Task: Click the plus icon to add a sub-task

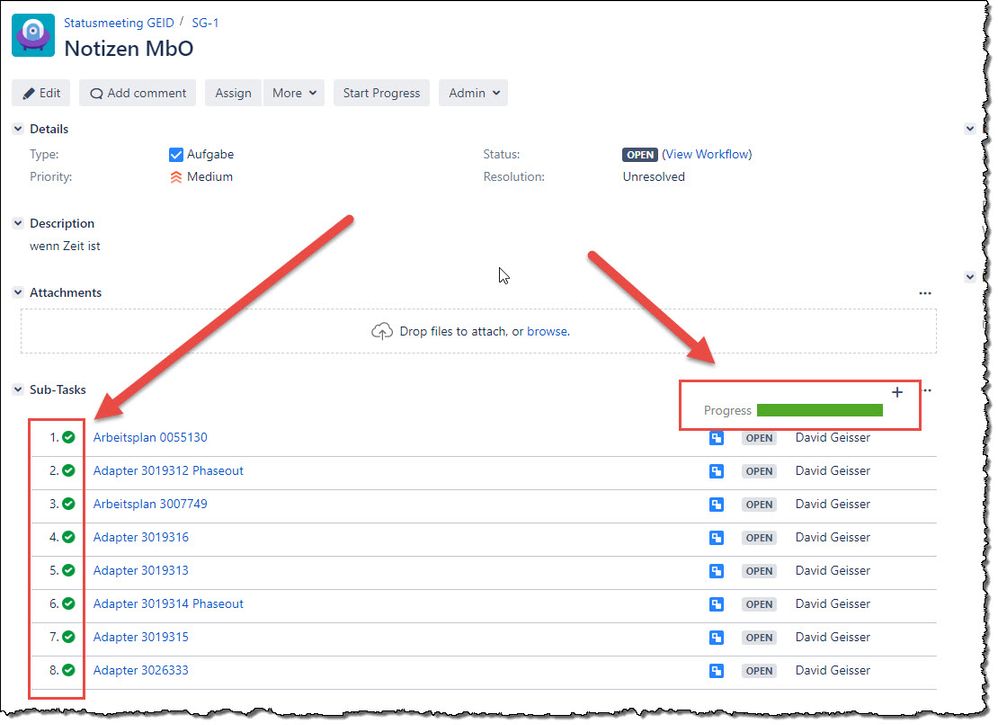Action: pyautogui.click(x=897, y=392)
